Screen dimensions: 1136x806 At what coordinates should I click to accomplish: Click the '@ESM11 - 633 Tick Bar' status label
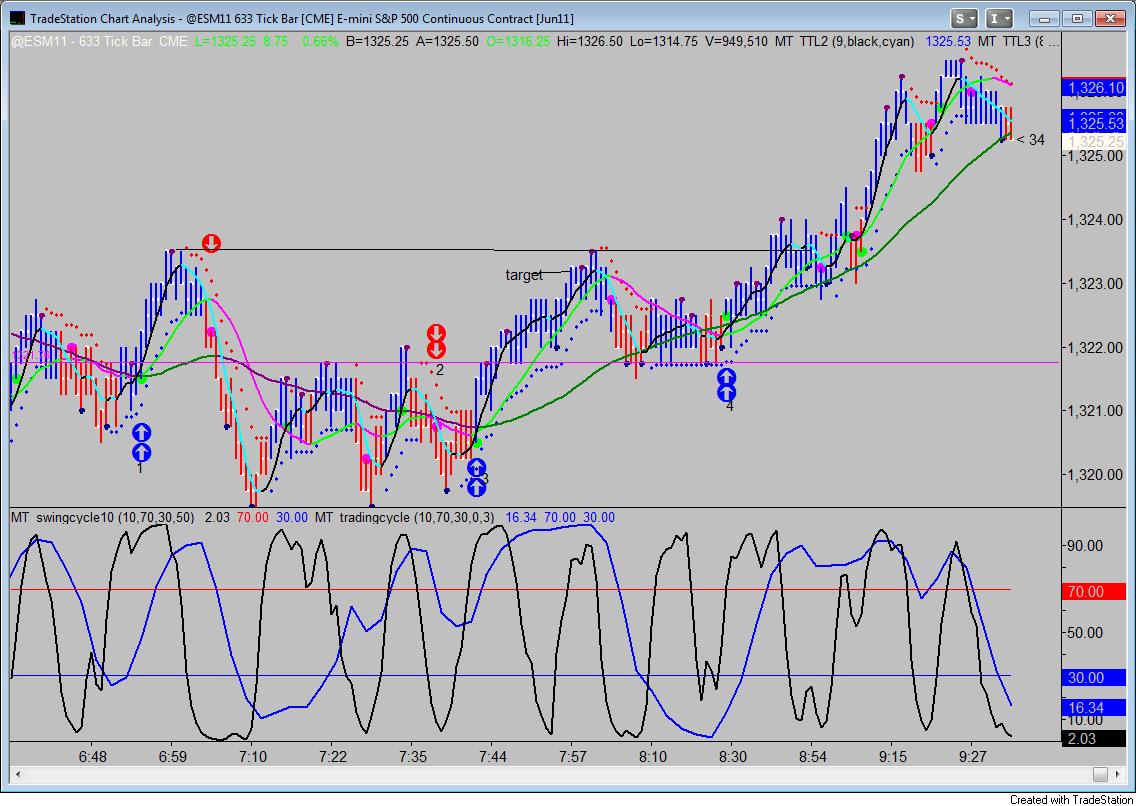[82, 41]
